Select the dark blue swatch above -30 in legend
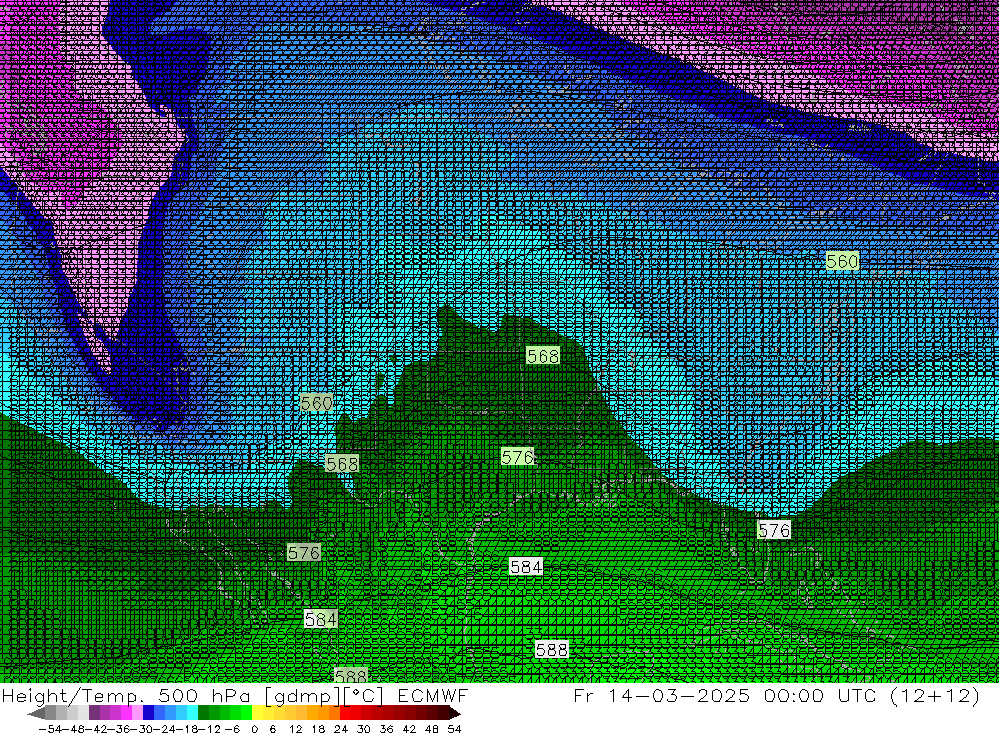Viewport: 1000px width, 733px height. 149,713
